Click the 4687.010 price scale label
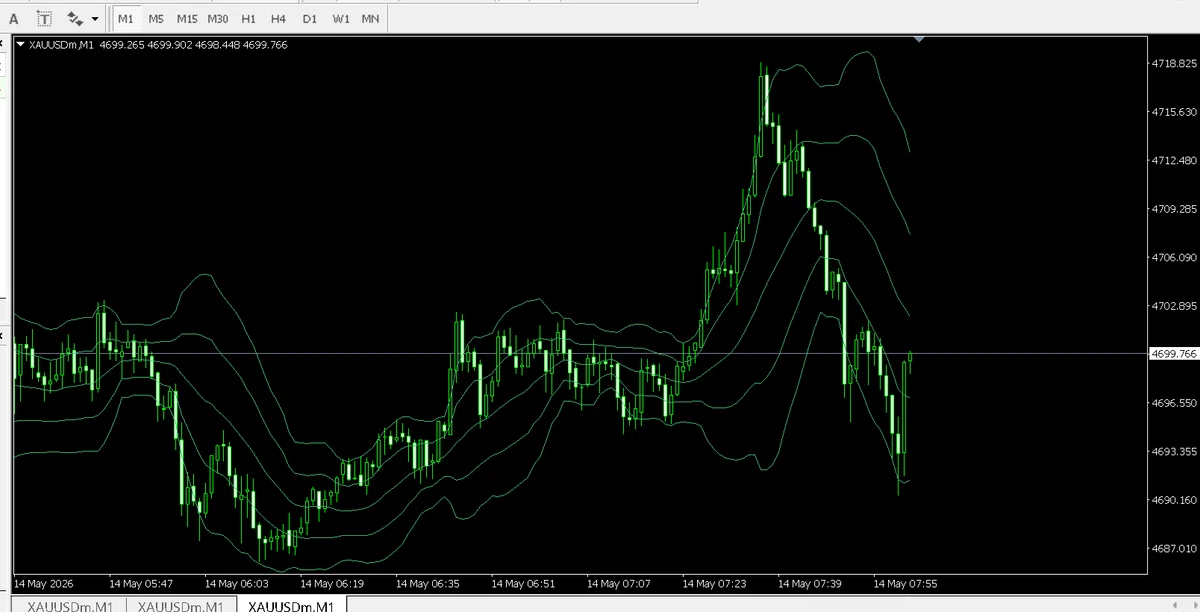1200x612 pixels. [x=1174, y=548]
